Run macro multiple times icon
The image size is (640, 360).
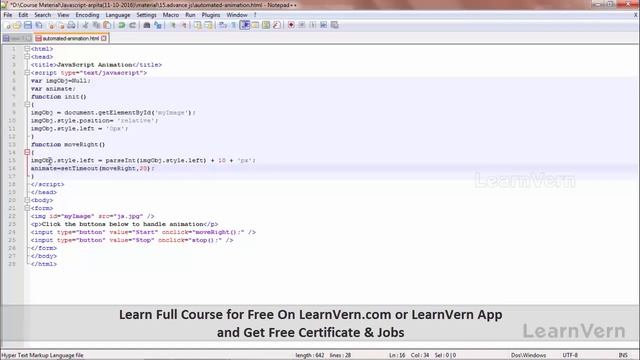click(323, 25)
